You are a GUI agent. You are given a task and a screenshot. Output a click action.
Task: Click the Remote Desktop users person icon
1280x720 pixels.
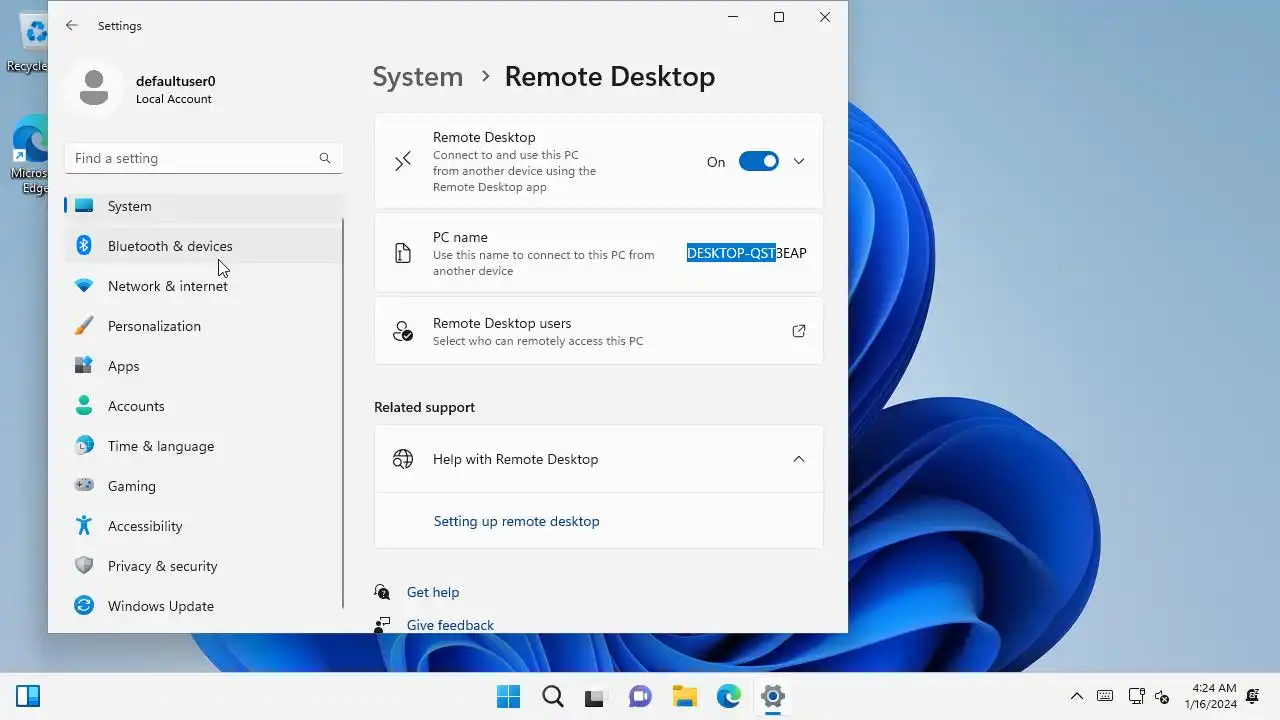tap(403, 331)
